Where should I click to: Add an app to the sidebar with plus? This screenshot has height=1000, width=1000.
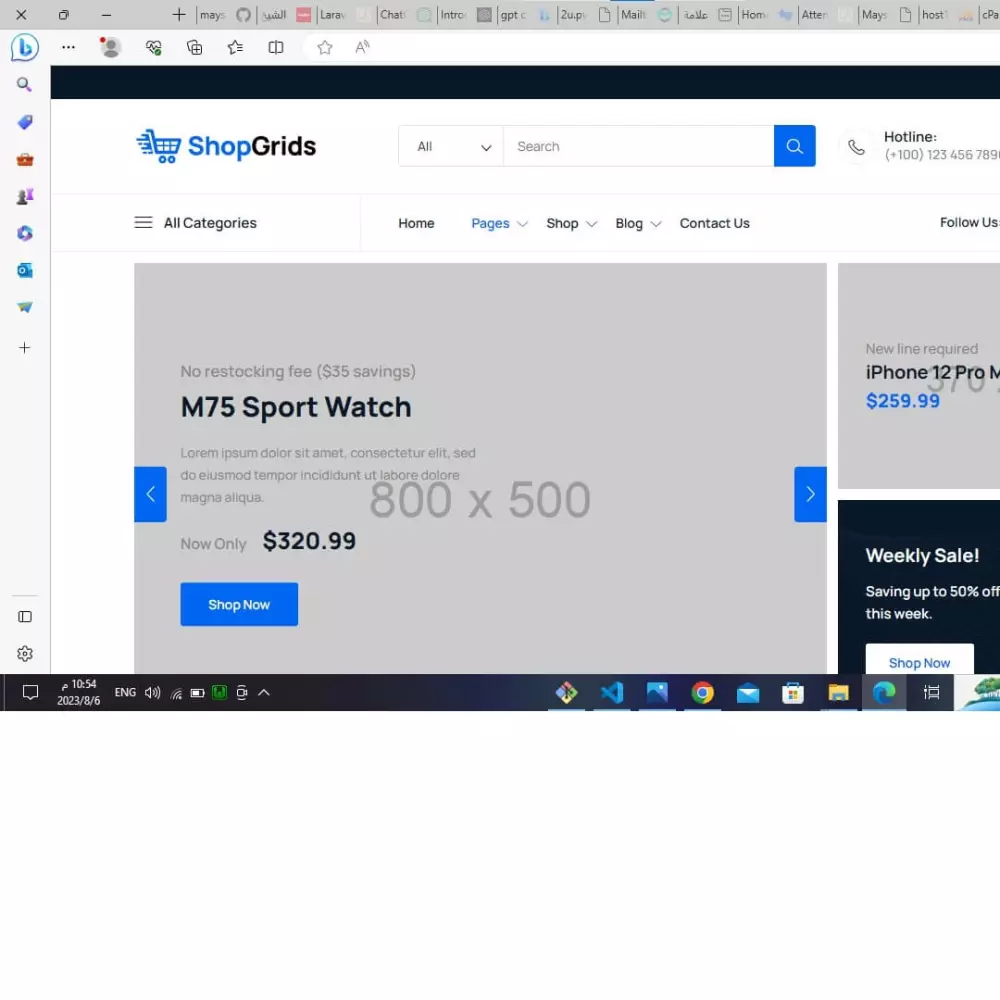click(24, 348)
